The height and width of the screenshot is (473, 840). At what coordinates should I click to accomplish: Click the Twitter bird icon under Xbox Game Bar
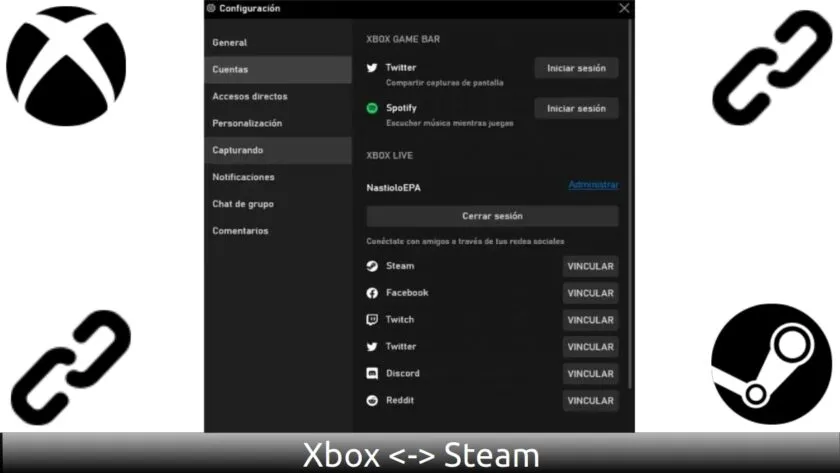[x=372, y=67]
